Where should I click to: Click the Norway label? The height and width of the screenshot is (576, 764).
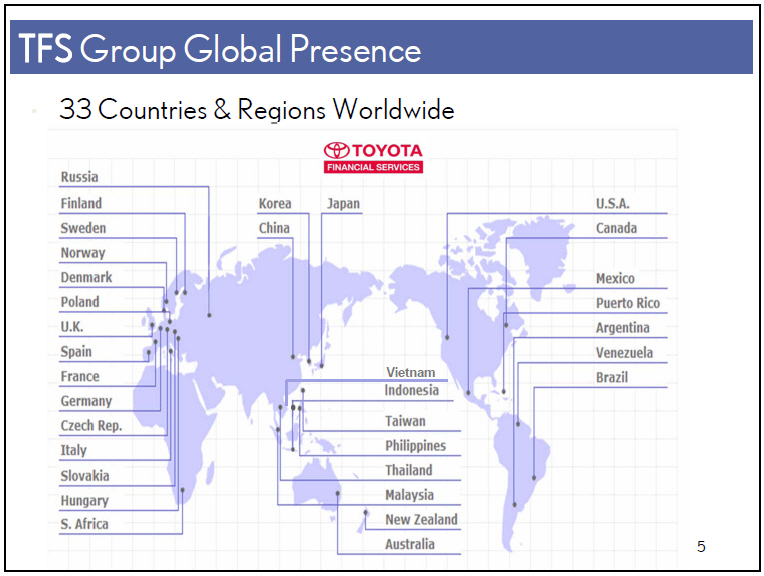(x=83, y=253)
